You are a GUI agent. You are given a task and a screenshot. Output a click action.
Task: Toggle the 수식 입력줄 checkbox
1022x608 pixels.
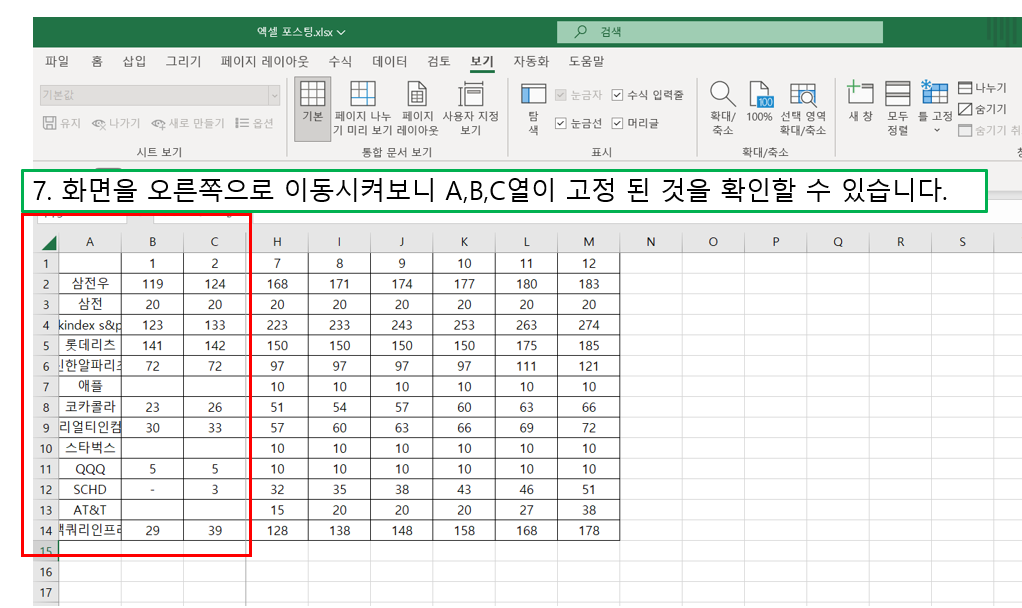coord(617,95)
